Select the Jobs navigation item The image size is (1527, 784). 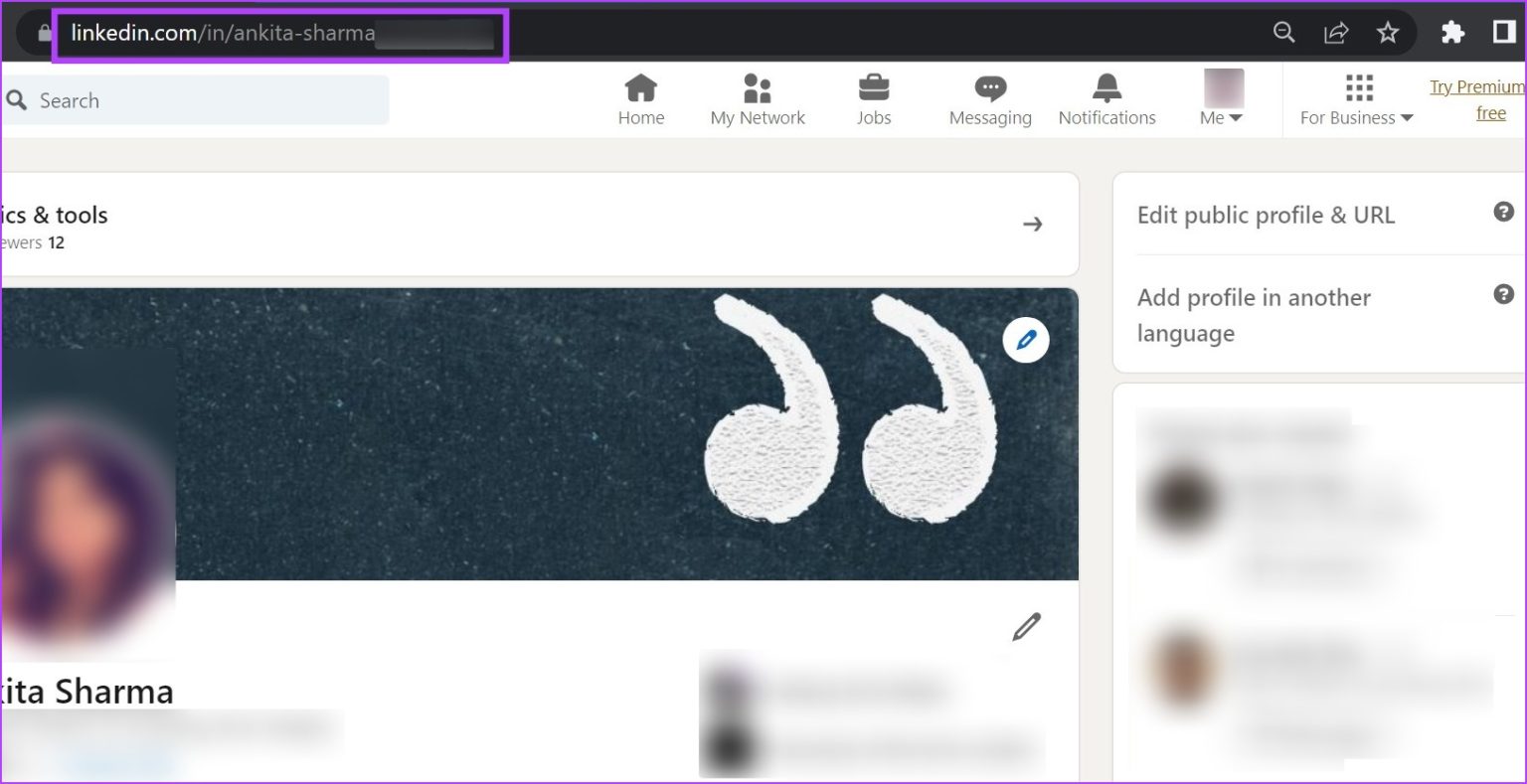pyautogui.click(x=873, y=99)
